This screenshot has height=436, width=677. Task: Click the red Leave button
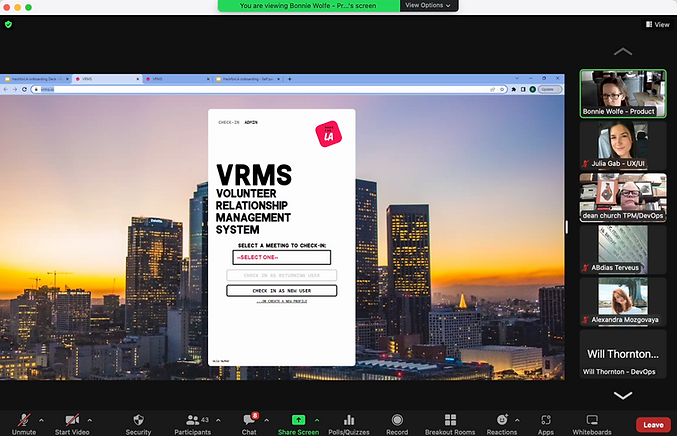coord(653,425)
